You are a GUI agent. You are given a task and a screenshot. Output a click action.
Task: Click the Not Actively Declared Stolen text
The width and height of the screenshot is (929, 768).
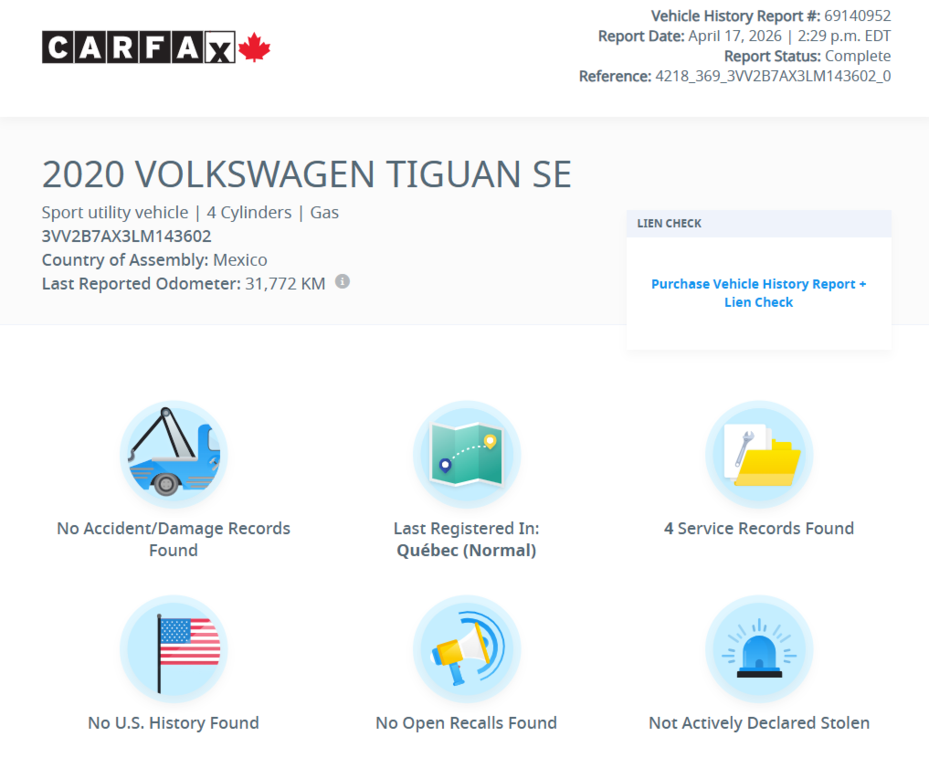(758, 723)
